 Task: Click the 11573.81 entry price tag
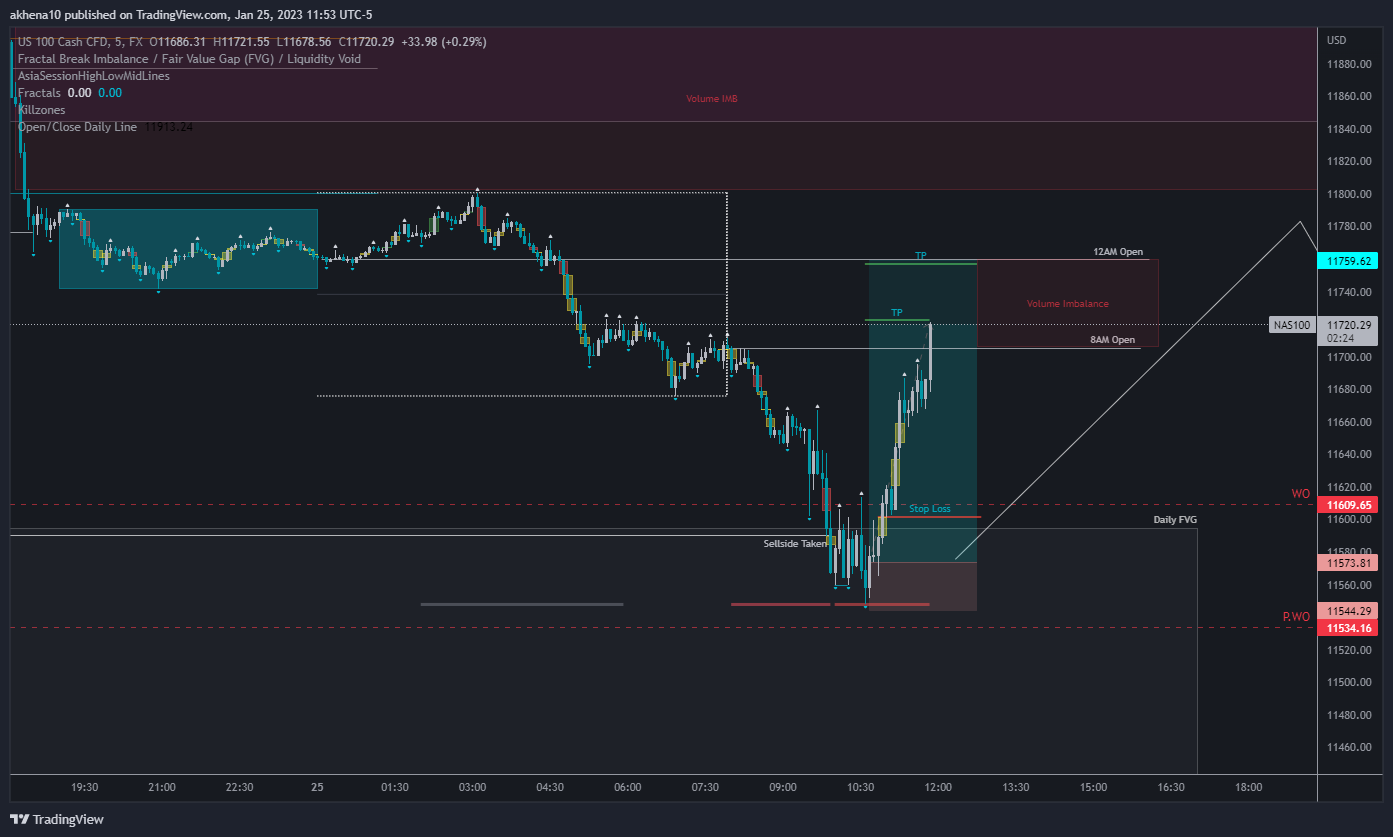coord(1348,563)
